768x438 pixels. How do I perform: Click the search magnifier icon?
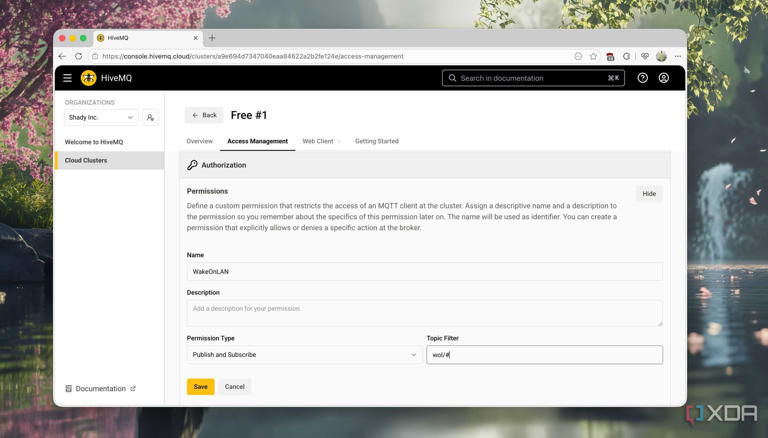click(x=452, y=78)
